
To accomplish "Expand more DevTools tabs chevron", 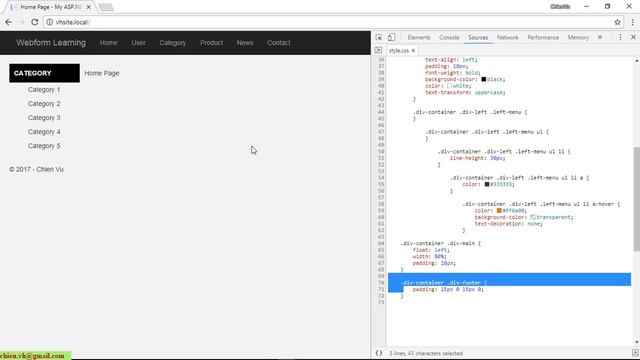I will [x=600, y=37].
